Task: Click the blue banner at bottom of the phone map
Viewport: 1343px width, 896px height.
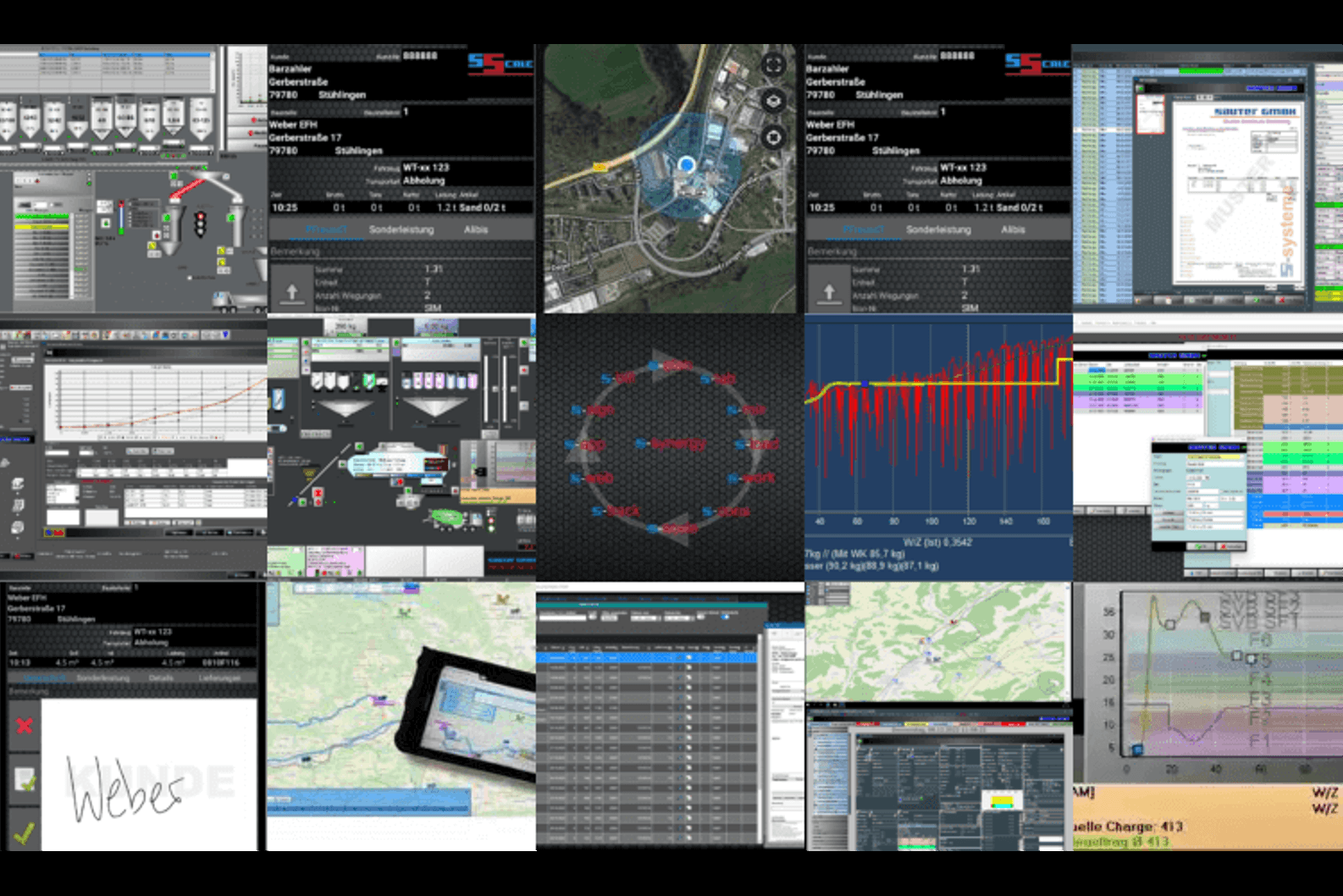Action: click(368, 801)
